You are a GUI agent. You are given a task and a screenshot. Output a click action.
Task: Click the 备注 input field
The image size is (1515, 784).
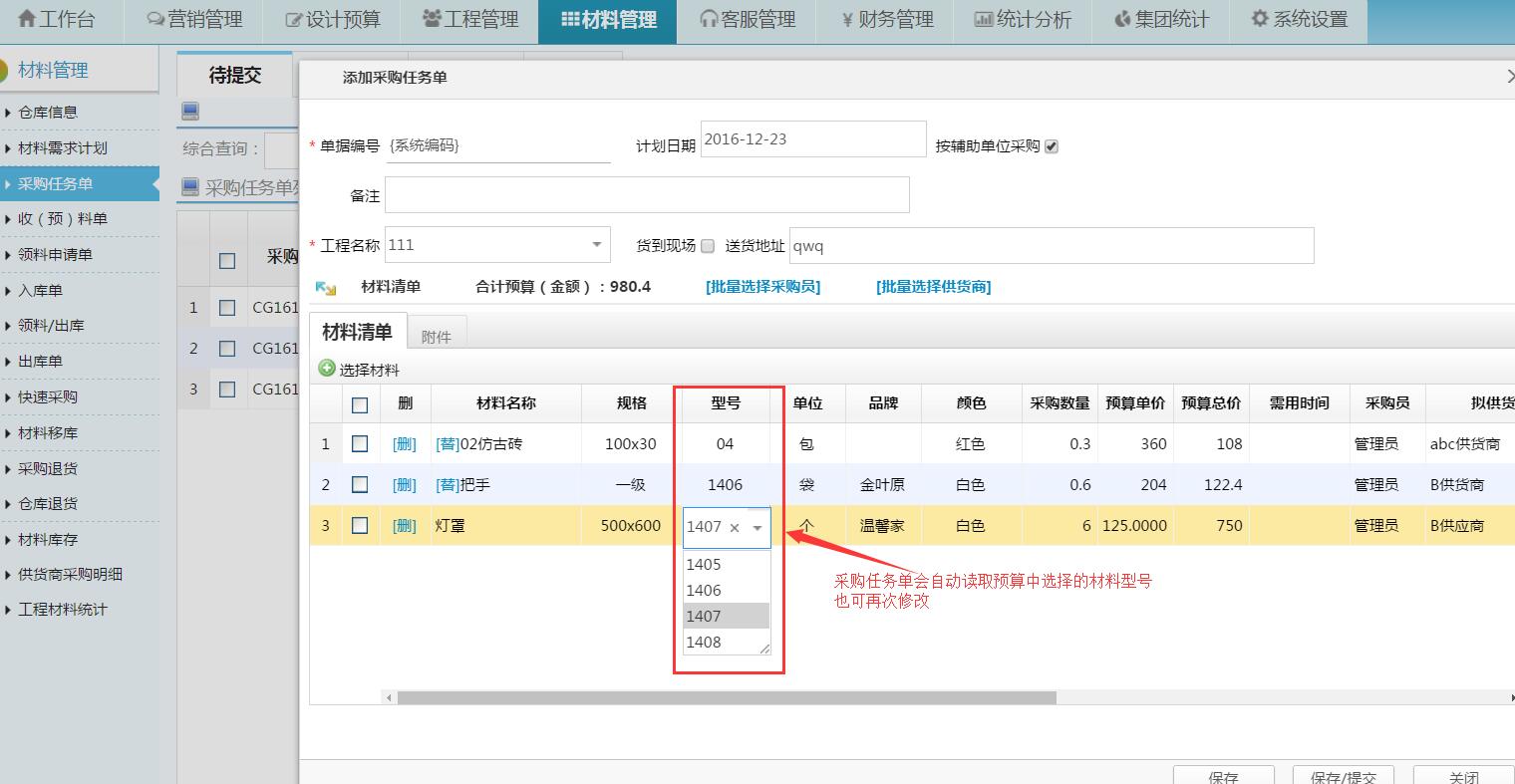click(647, 195)
